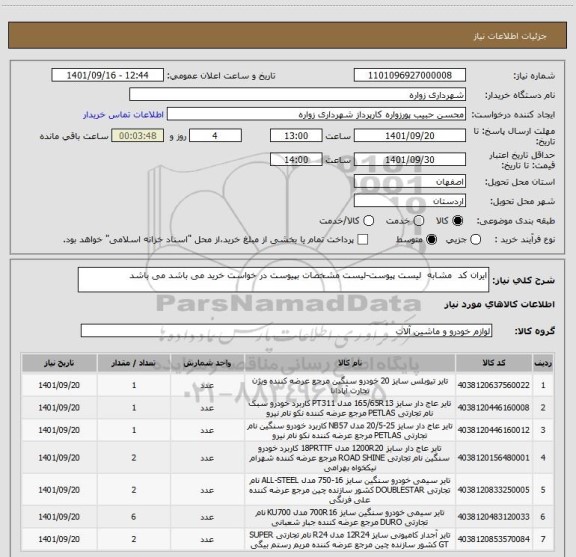The width and height of the screenshot is (576, 557).
Task: Click the delivery province field اصفهان
Action: coord(410,182)
